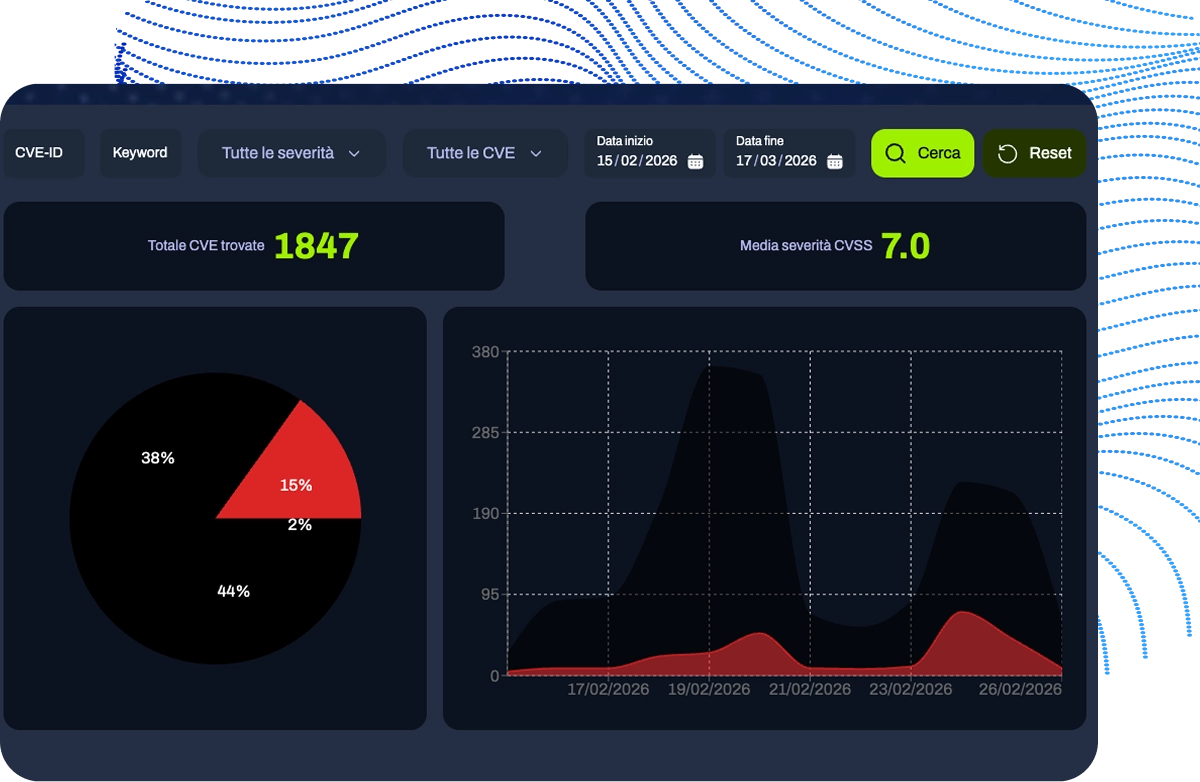
Task: Select the year 2026 in Data inizio
Action: click(x=660, y=161)
